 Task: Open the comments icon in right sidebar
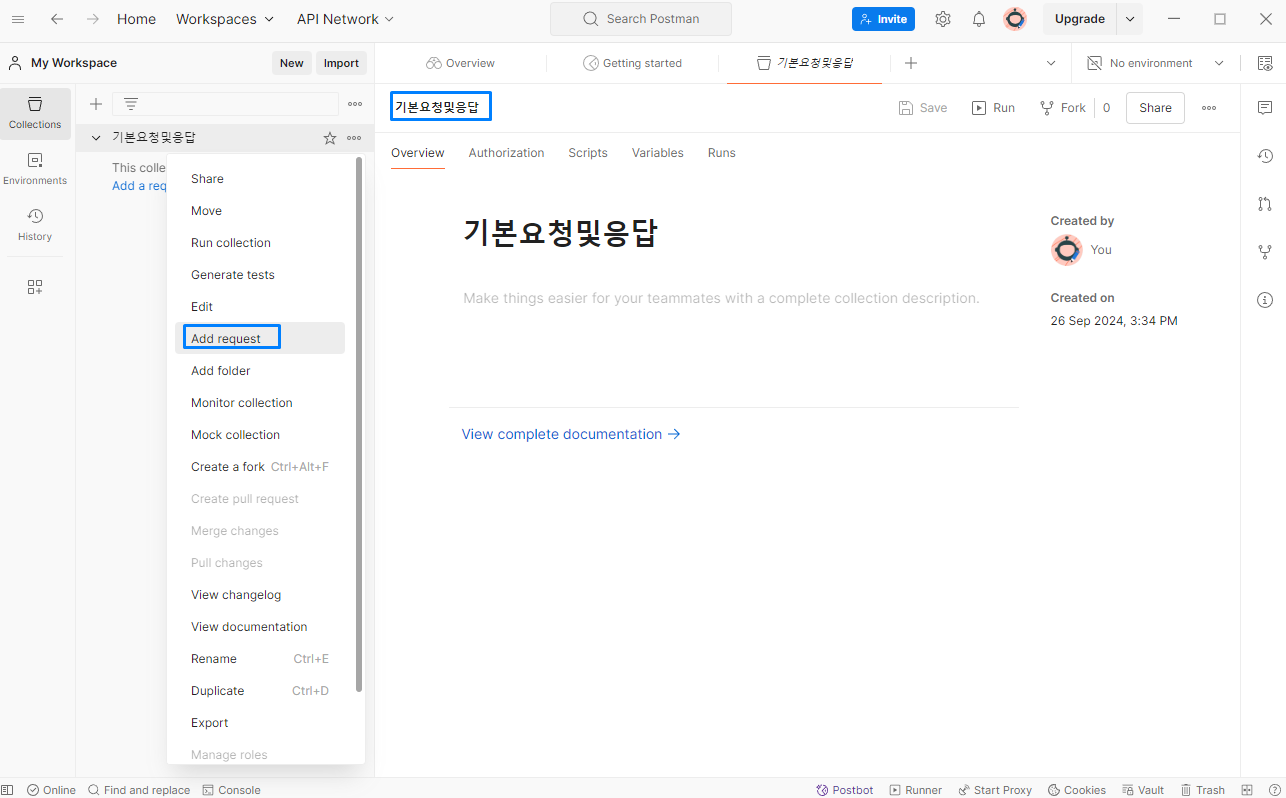pyautogui.click(x=1265, y=107)
